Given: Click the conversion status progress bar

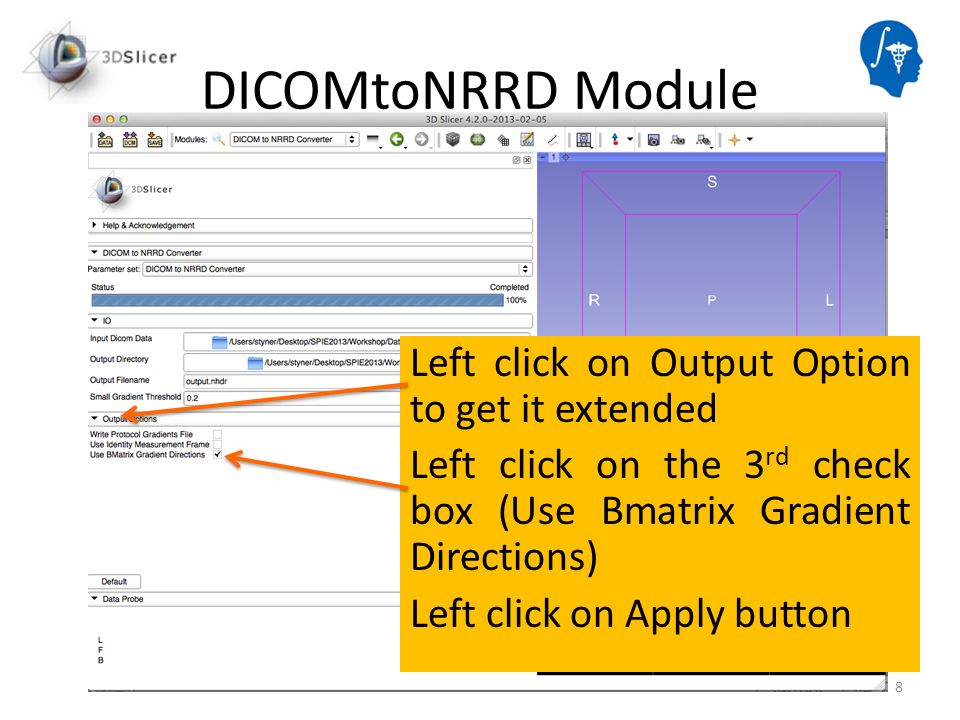Looking at the screenshot, I should (x=297, y=300).
